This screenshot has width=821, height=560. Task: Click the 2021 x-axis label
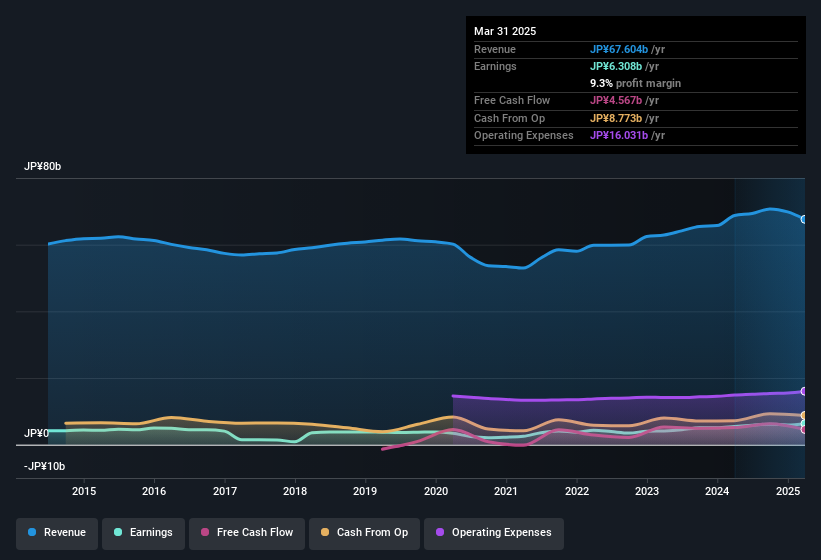(x=506, y=491)
